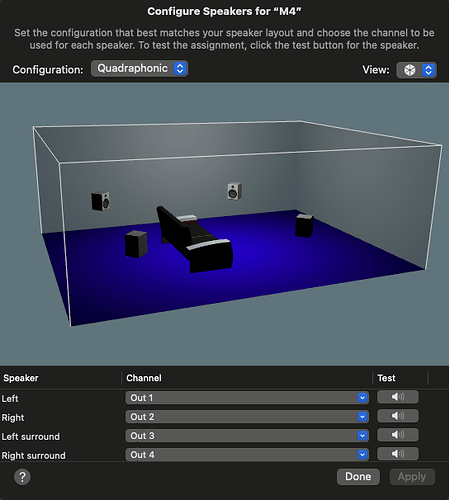
Task: Click the Apply button
Action: click(412, 477)
